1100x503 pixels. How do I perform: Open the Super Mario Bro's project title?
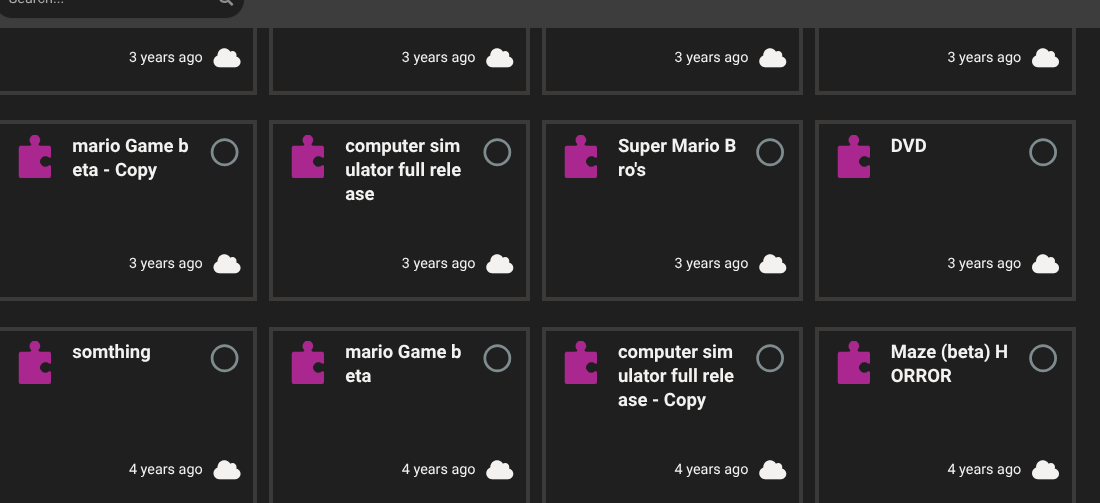click(x=677, y=158)
